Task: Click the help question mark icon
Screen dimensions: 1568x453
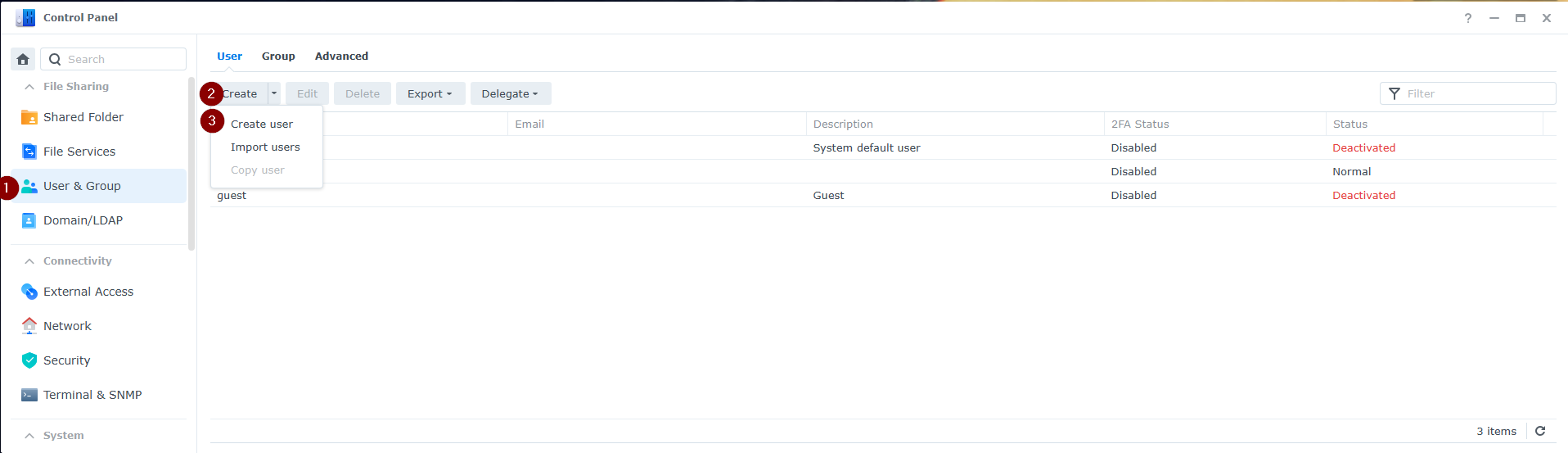Action: pos(1468,18)
